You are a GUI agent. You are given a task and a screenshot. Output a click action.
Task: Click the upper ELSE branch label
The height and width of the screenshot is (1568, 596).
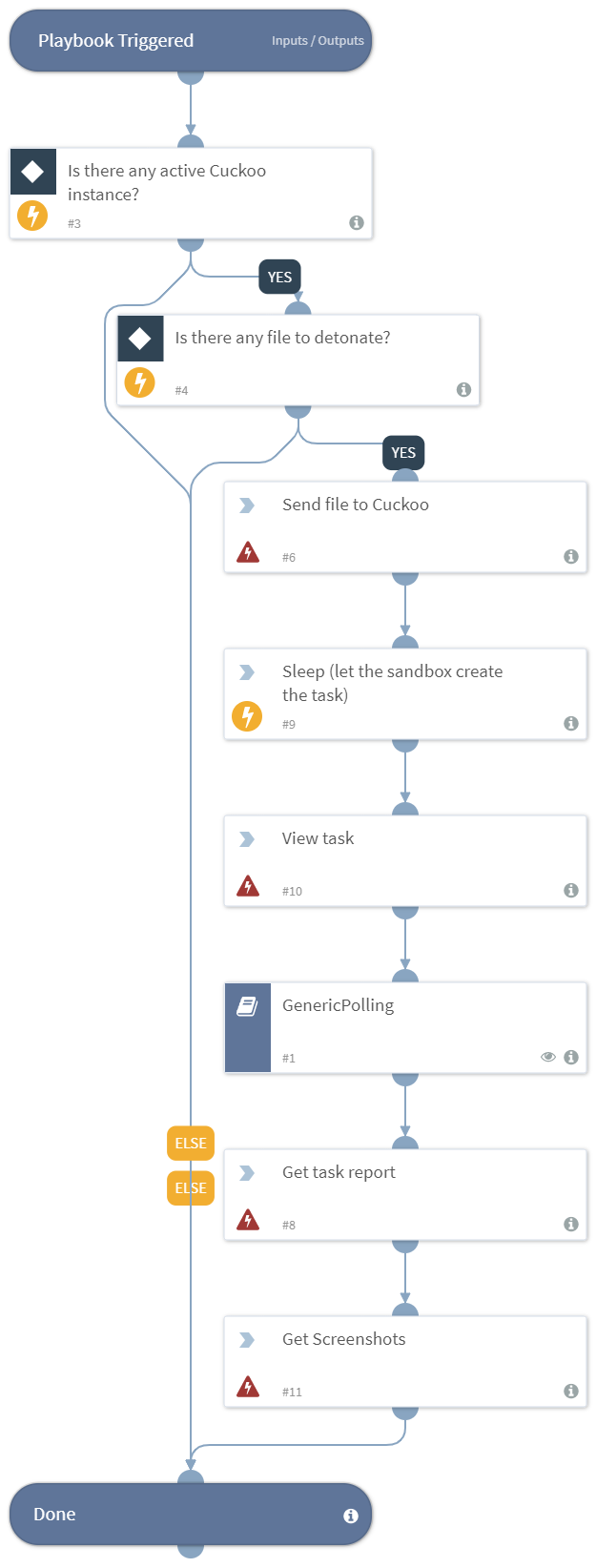[x=191, y=1143]
